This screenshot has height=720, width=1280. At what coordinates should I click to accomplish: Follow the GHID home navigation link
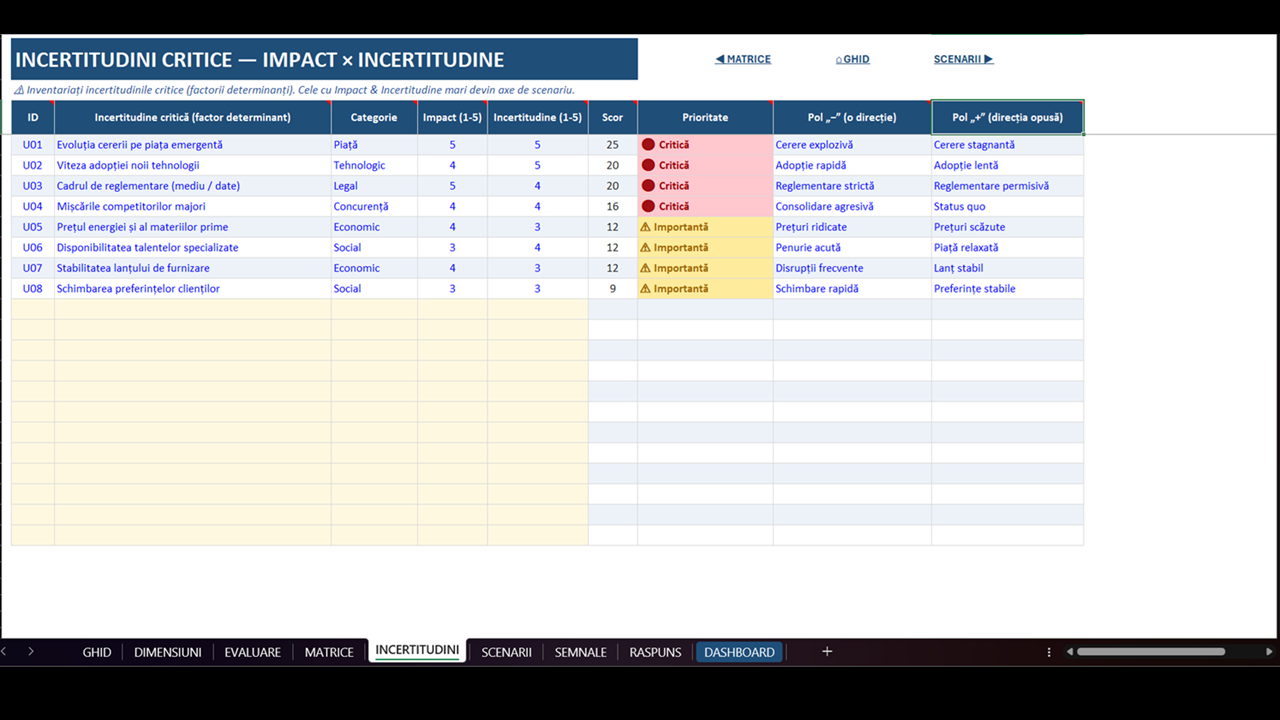click(853, 59)
